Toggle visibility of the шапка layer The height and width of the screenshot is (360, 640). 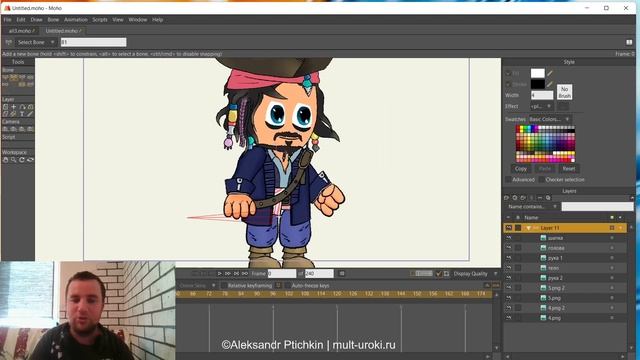click(509, 238)
